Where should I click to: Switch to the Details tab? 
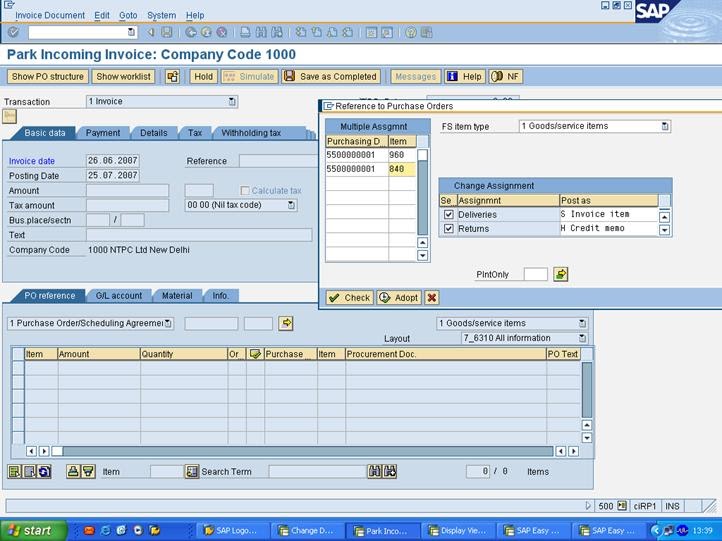tap(153, 133)
